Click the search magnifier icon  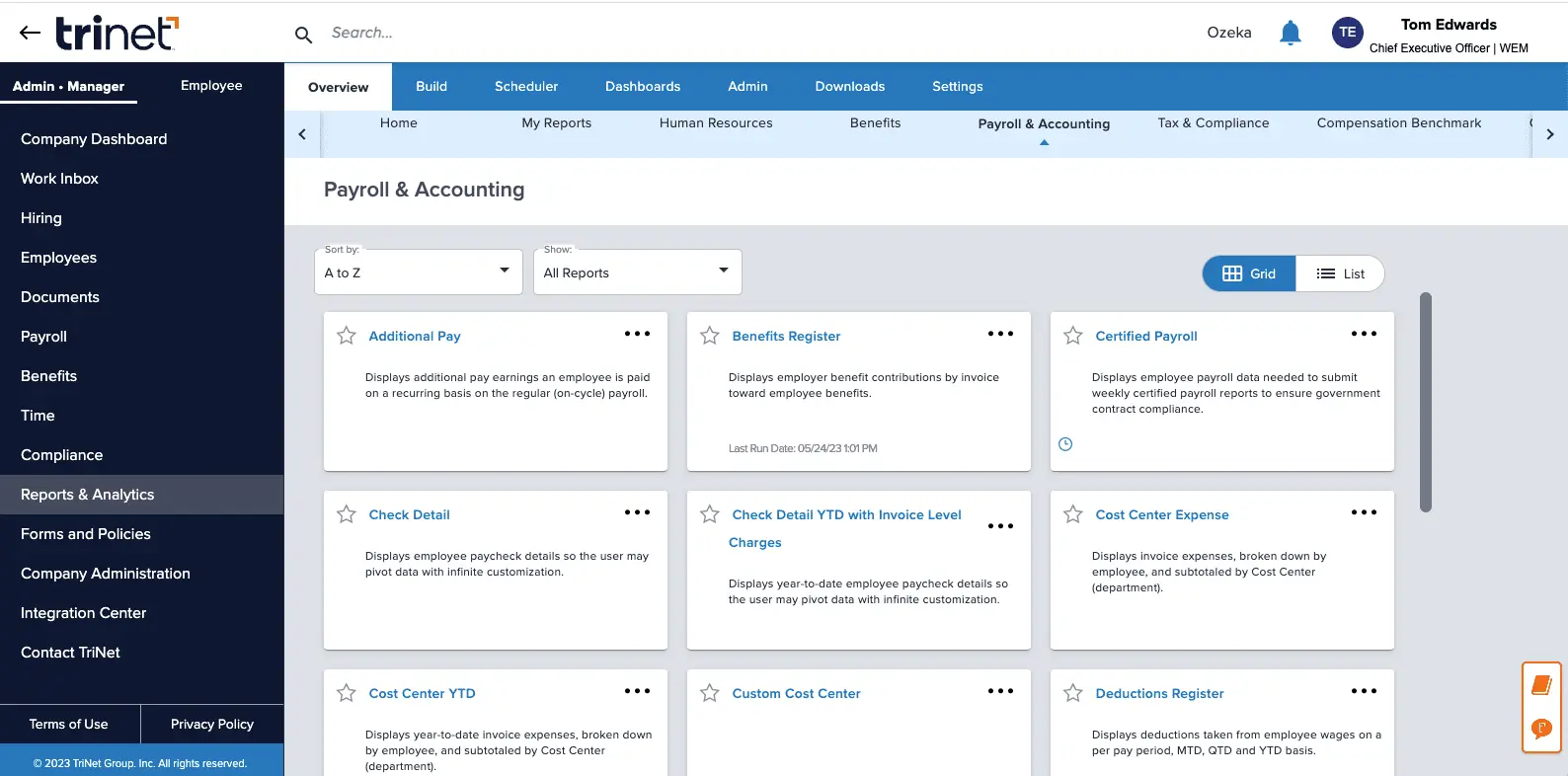point(303,35)
